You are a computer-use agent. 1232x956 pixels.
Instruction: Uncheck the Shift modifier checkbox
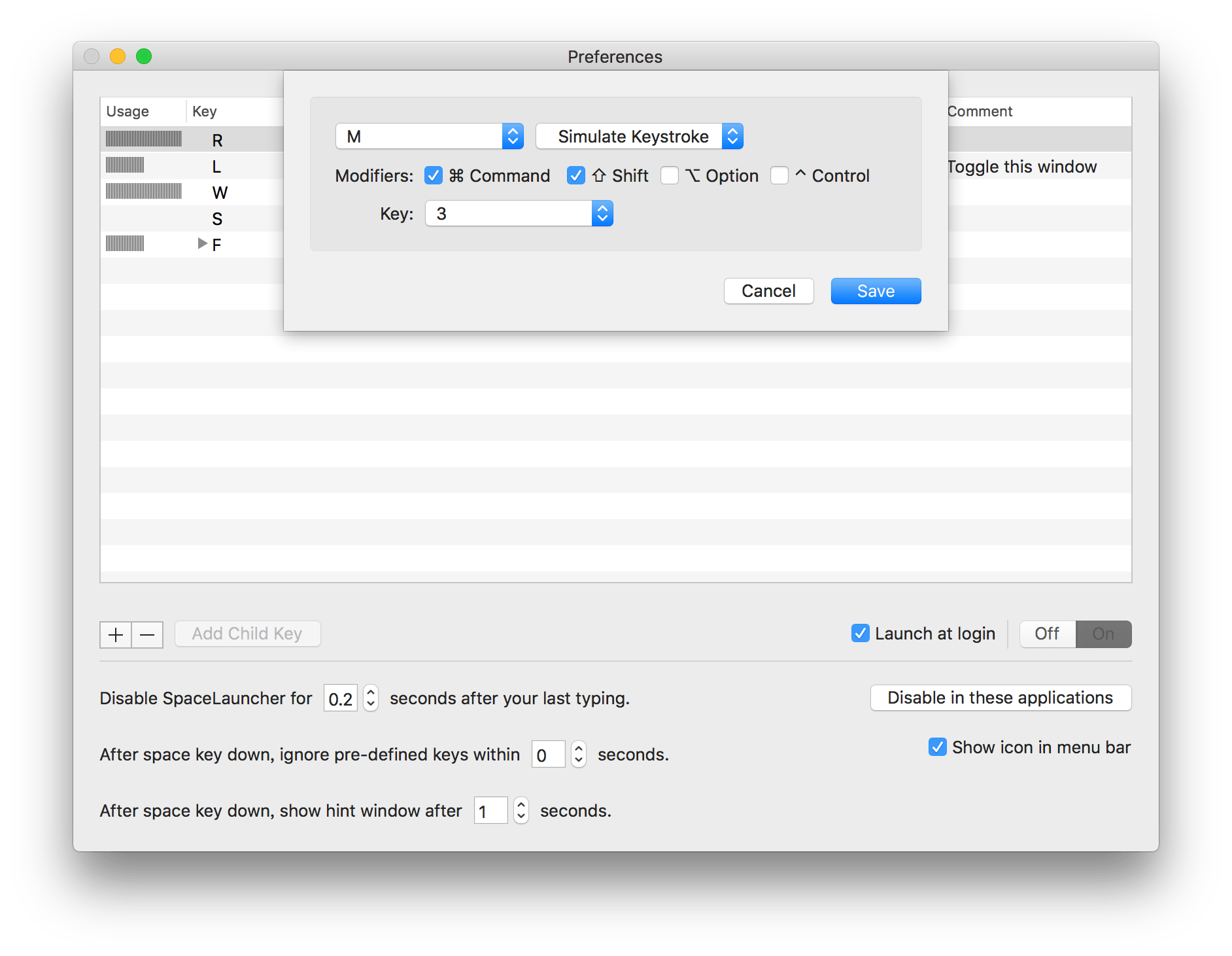575,175
